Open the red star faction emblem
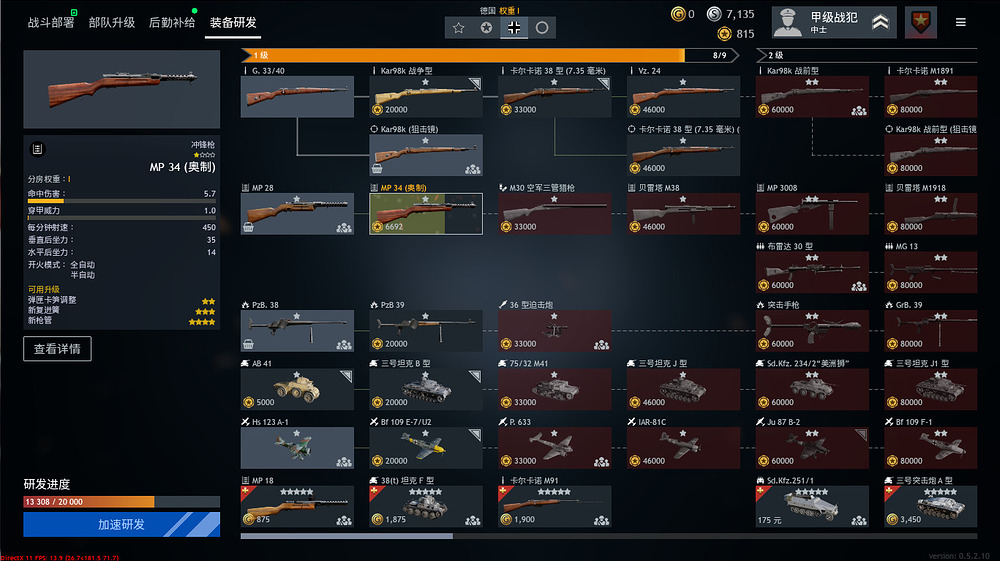The width and height of the screenshot is (1000, 561). coord(920,22)
